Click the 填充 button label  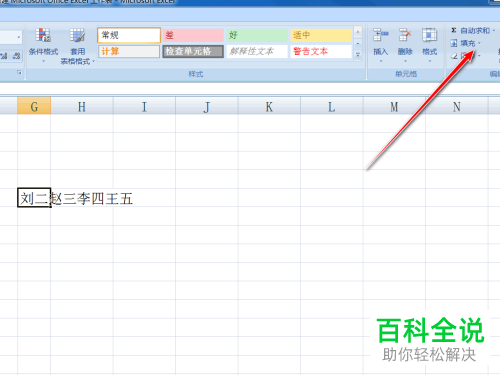[x=468, y=43]
